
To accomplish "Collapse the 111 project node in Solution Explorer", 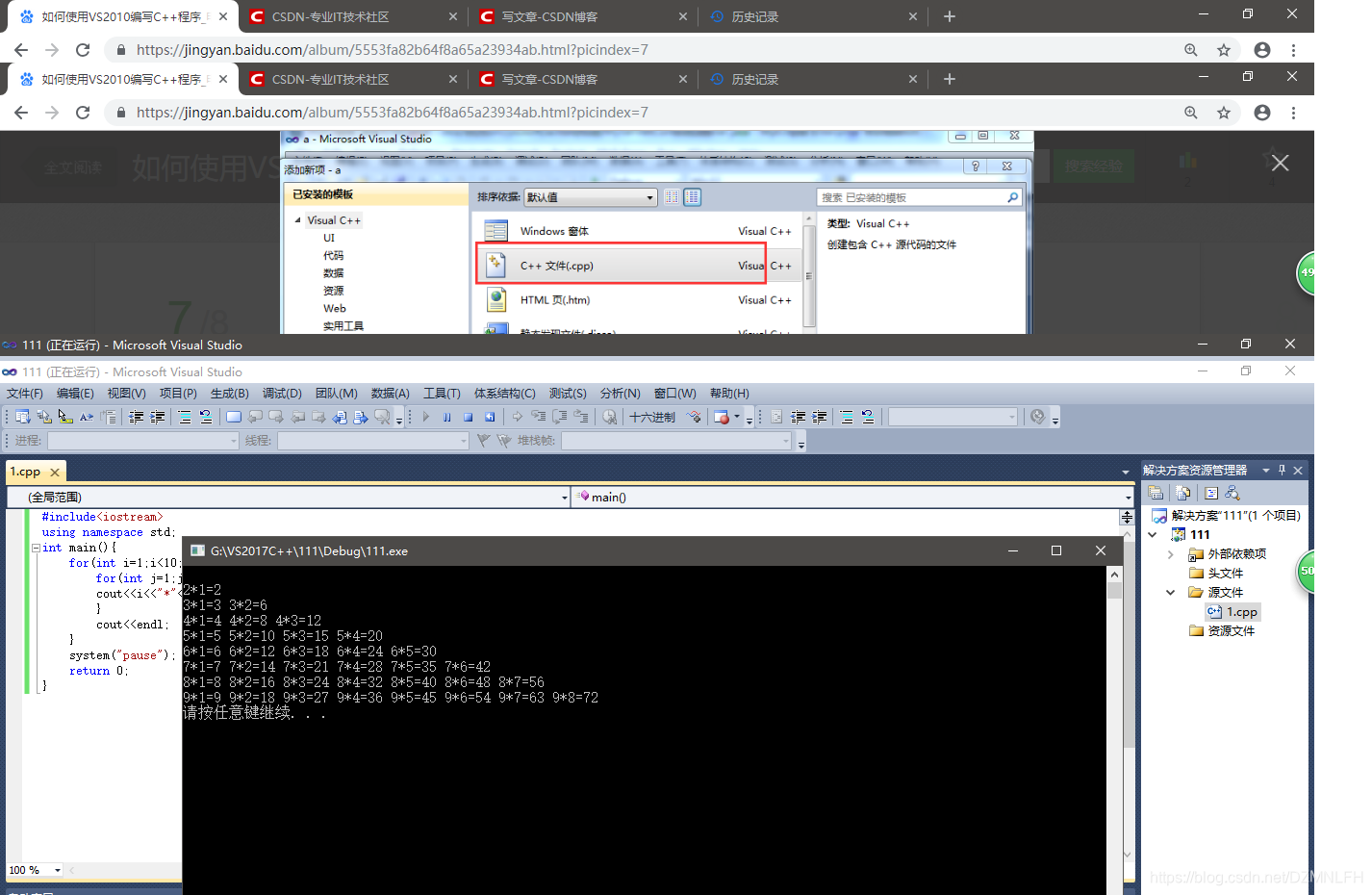I will [x=1153, y=534].
